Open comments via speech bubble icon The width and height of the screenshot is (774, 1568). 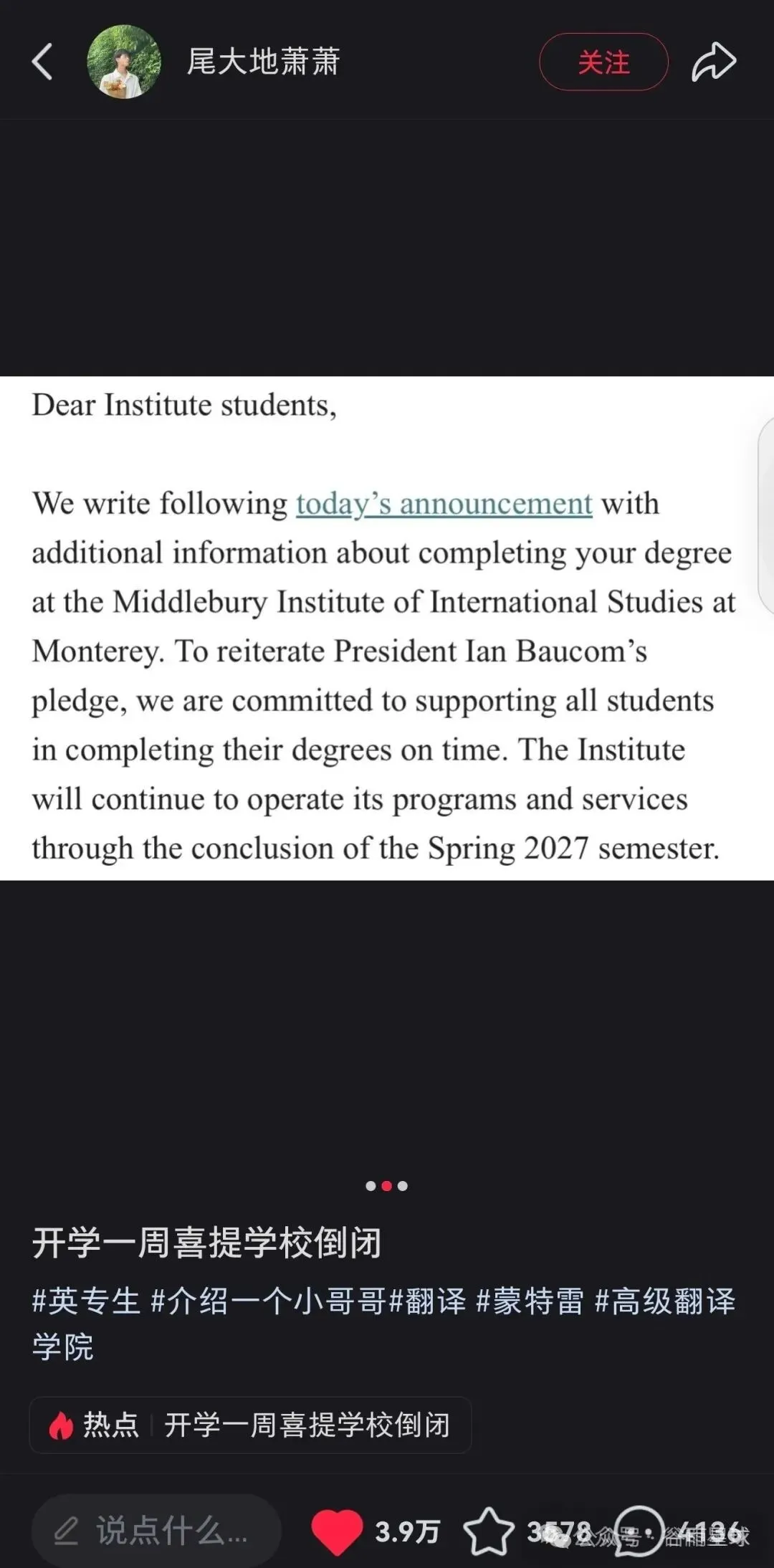click(x=639, y=1531)
